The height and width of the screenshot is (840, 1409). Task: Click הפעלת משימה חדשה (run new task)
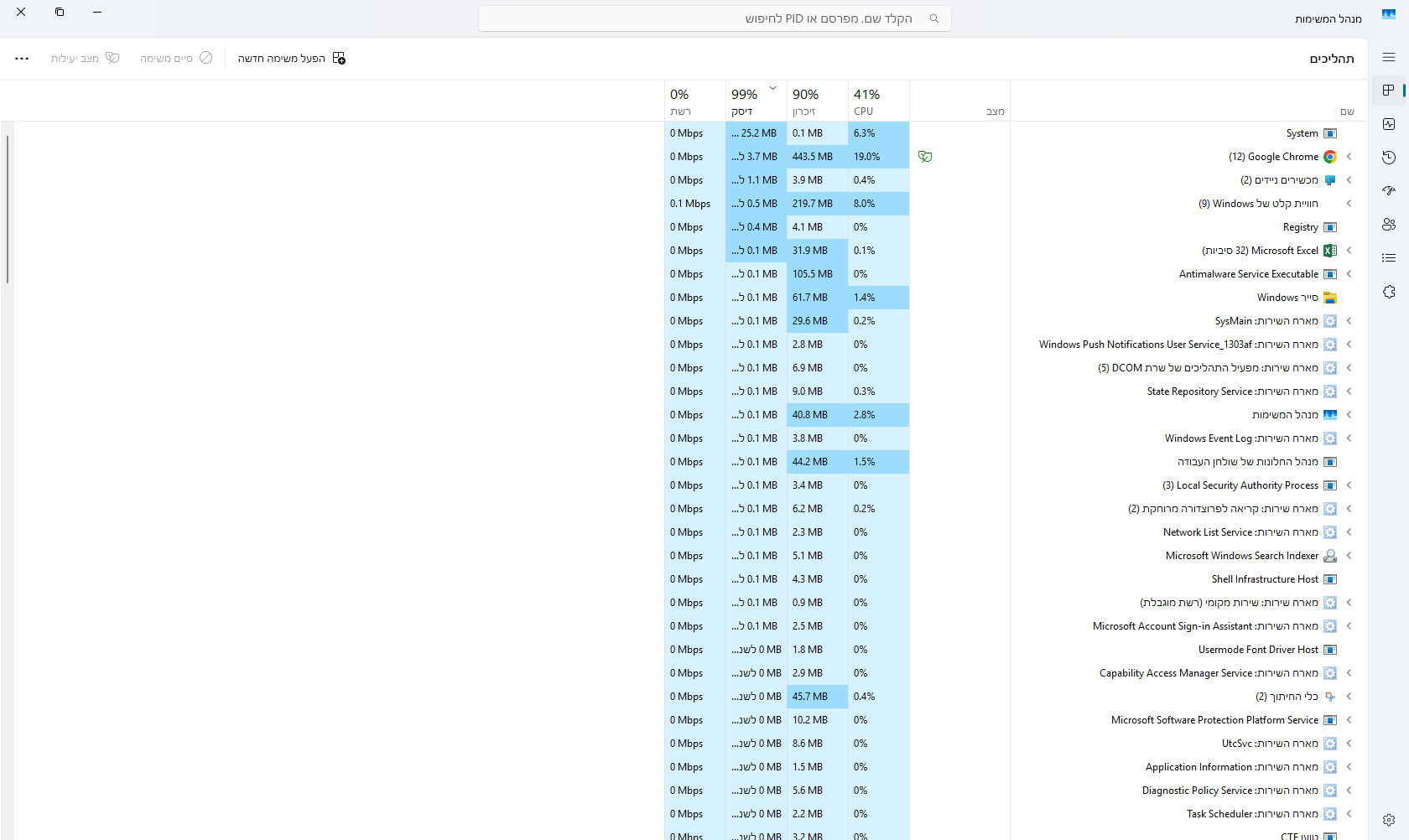[x=292, y=58]
